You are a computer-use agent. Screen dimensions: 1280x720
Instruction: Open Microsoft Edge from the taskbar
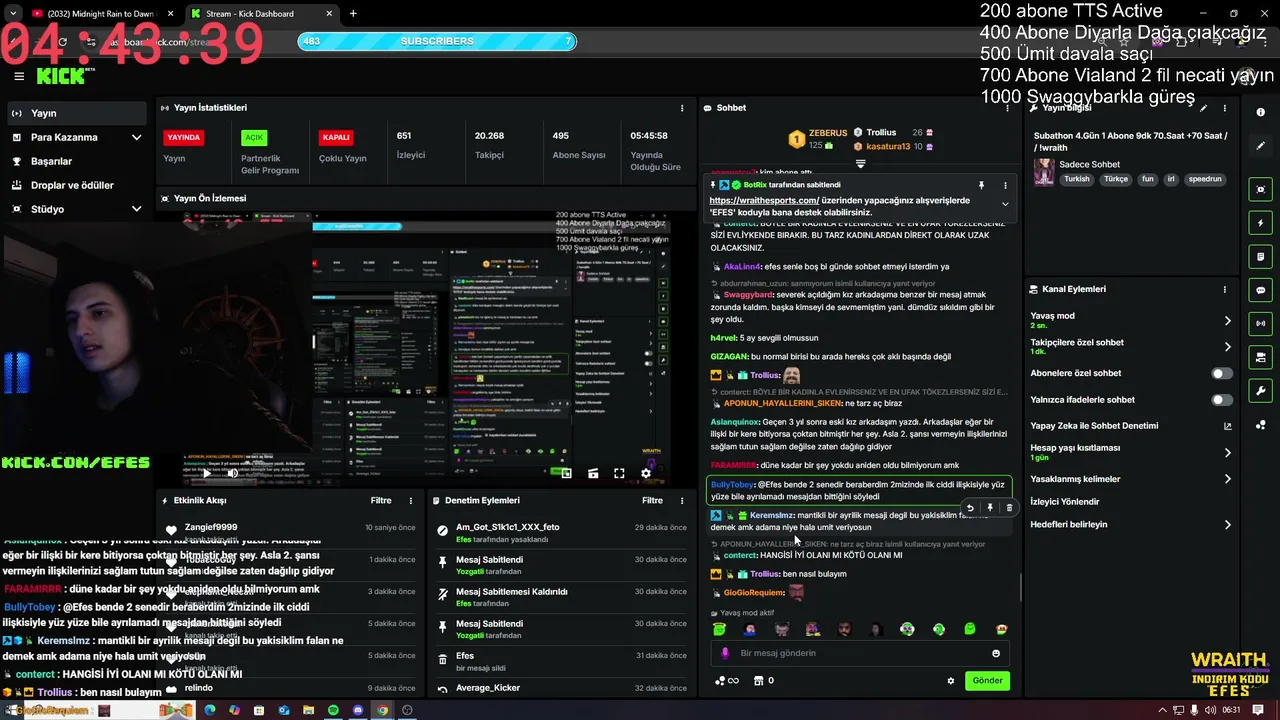click(x=210, y=710)
